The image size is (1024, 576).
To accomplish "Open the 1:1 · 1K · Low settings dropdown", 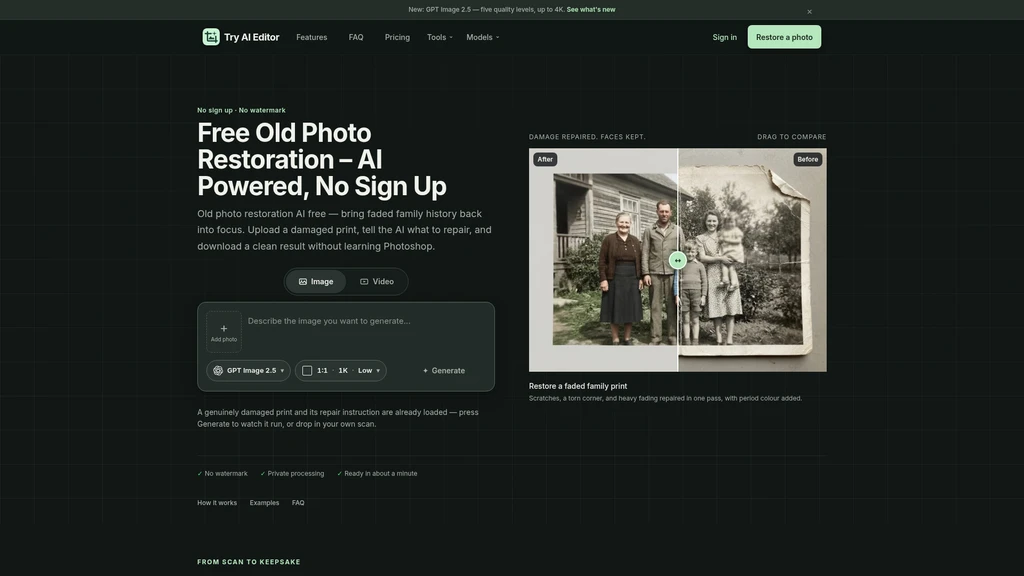I will [340, 370].
